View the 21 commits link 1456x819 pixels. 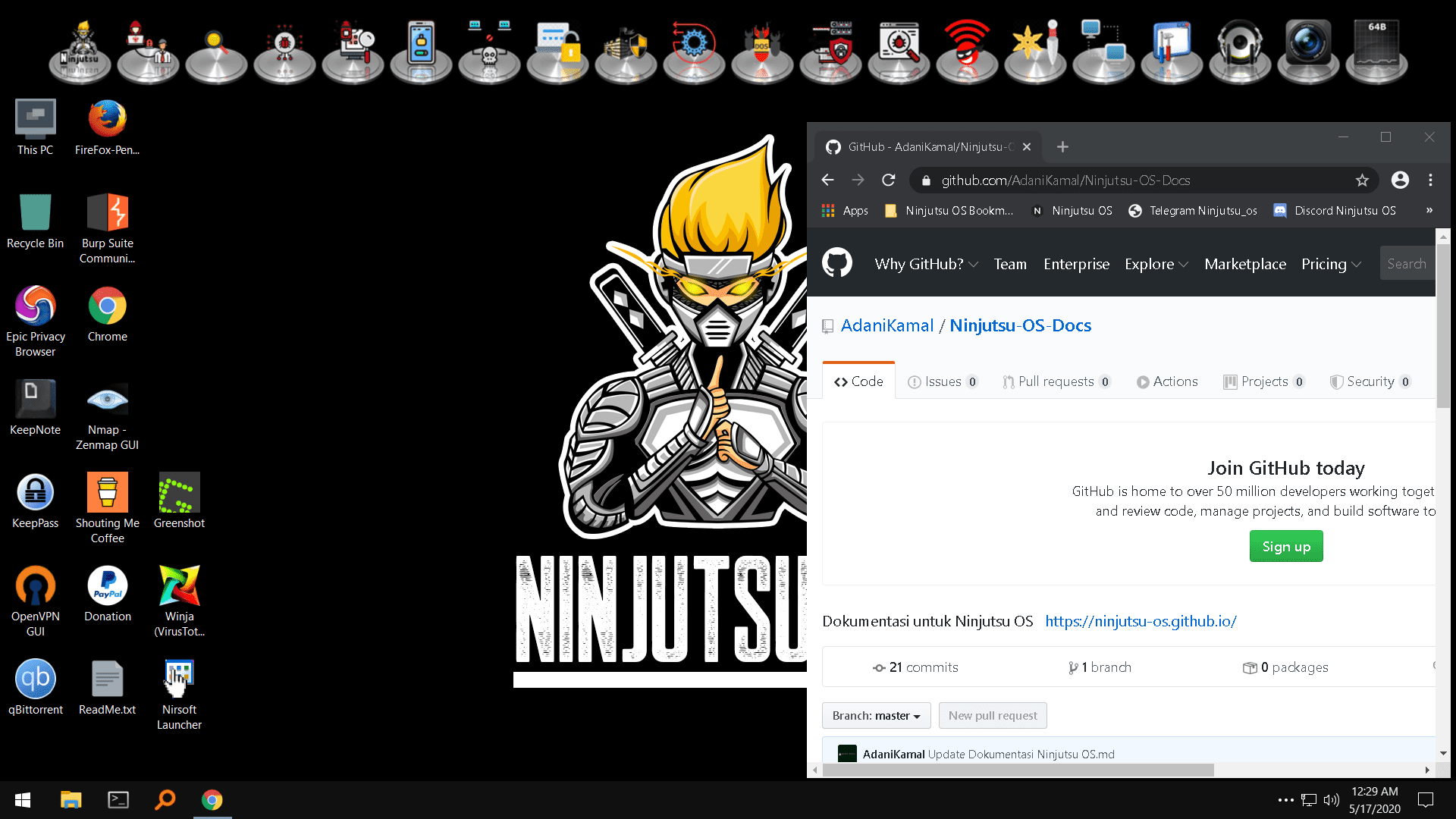pyautogui.click(x=915, y=667)
